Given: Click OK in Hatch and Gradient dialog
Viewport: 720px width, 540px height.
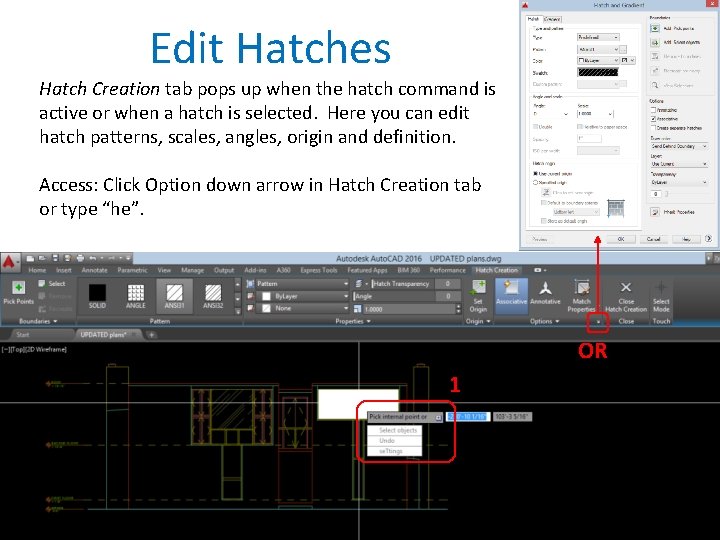Looking at the screenshot, I should (x=621, y=239).
